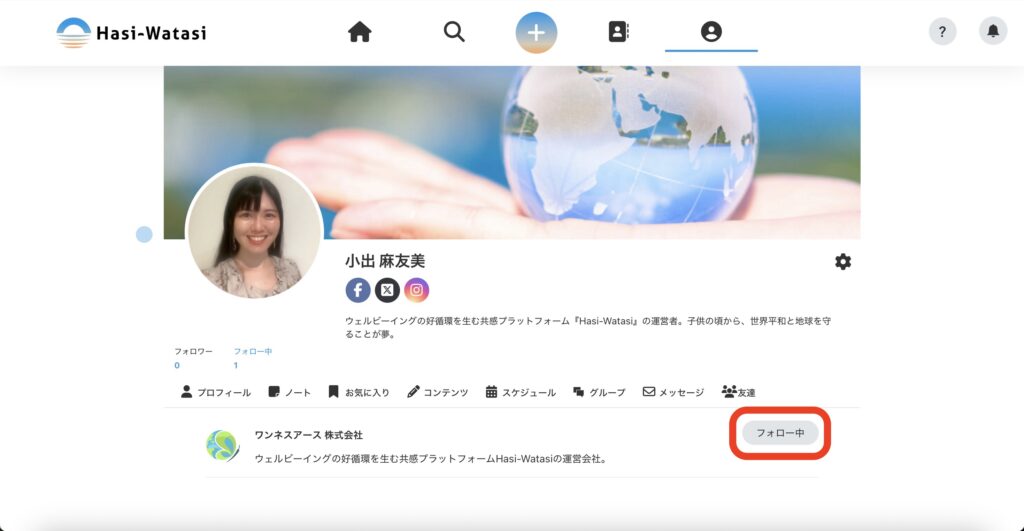Viewport: 1024px width, 531px height.
Task: Open the search magnifier icon
Action: (454, 32)
